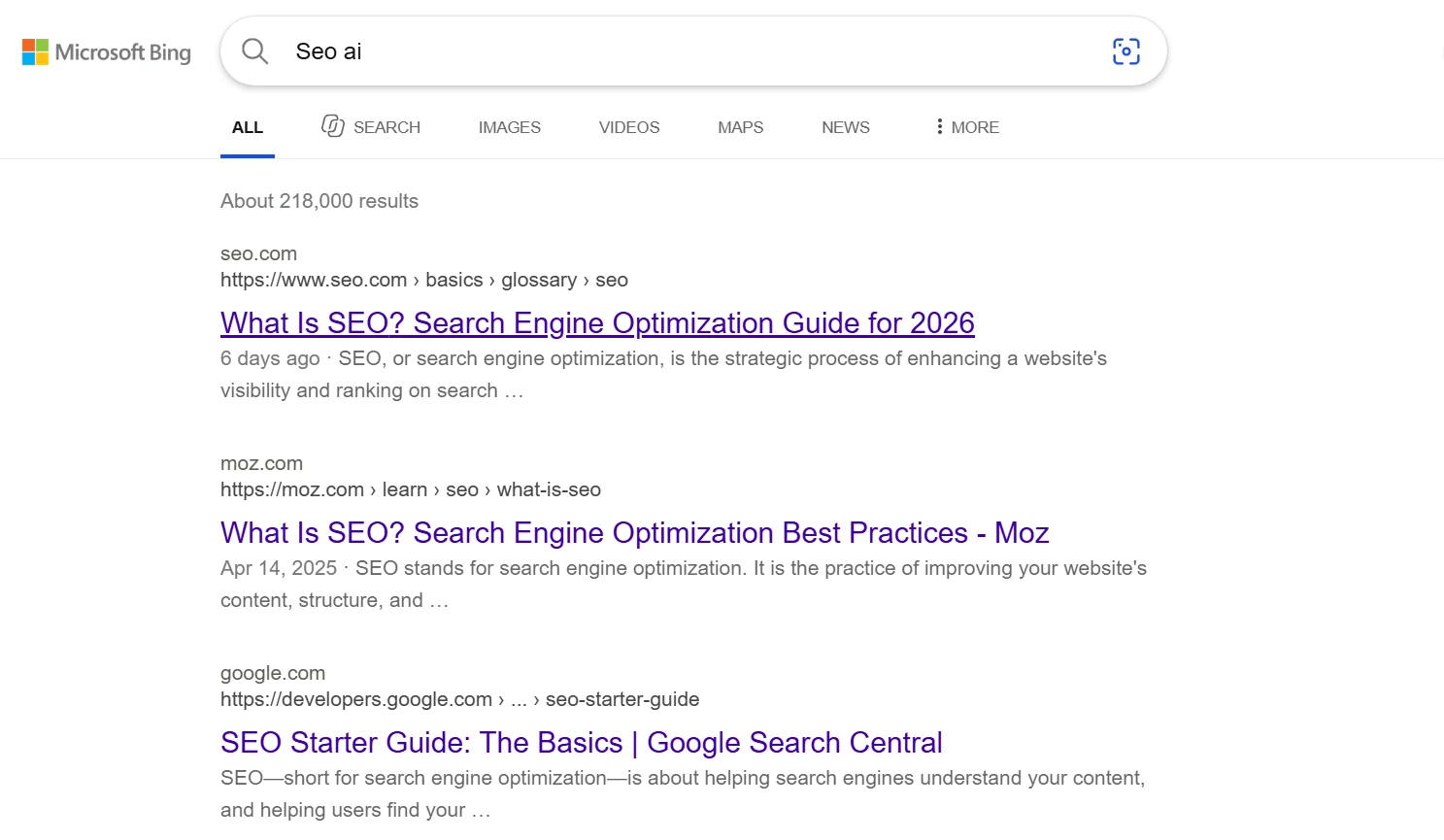Open the Moz 'Best Practices' result link
Viewport: 1444px width, 840px height.
[634, 532]
